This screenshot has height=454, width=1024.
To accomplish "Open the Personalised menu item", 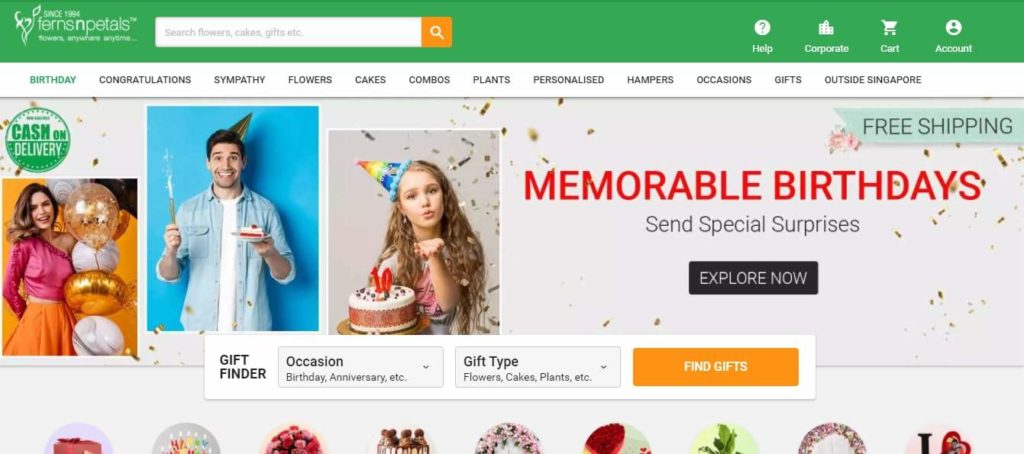I will point(568,80).
